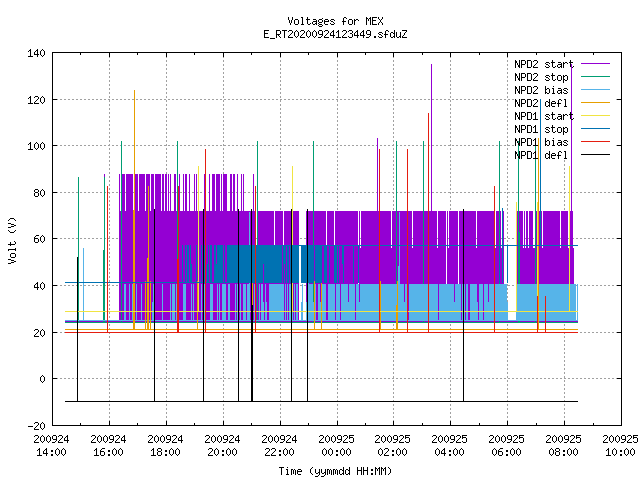Click the x-axis tick 200925 04:00
This screenshot has width=640, height=480.
(449, 446)
